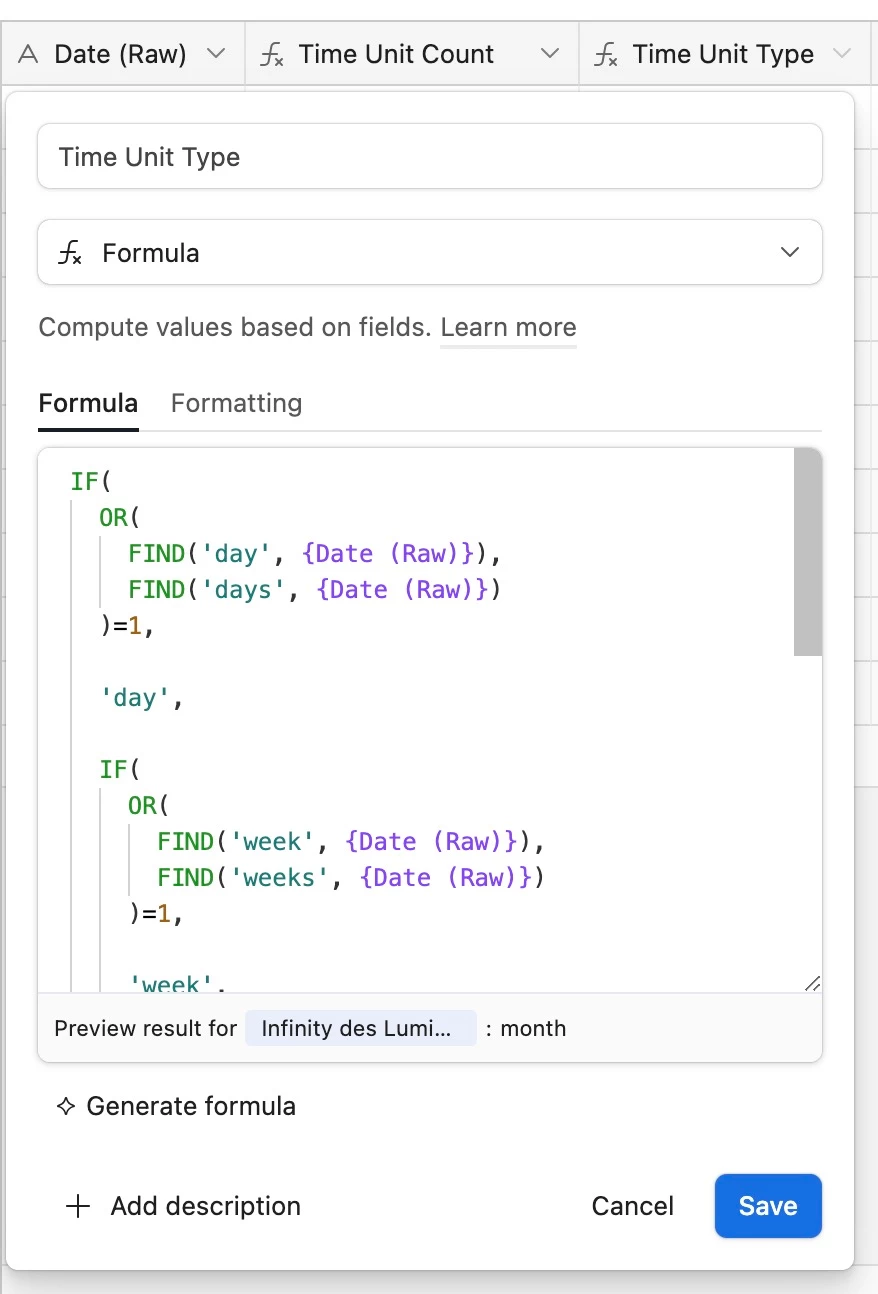Click the Save button
This screenshot has height=1294, width=878.
click(767, 1206)
